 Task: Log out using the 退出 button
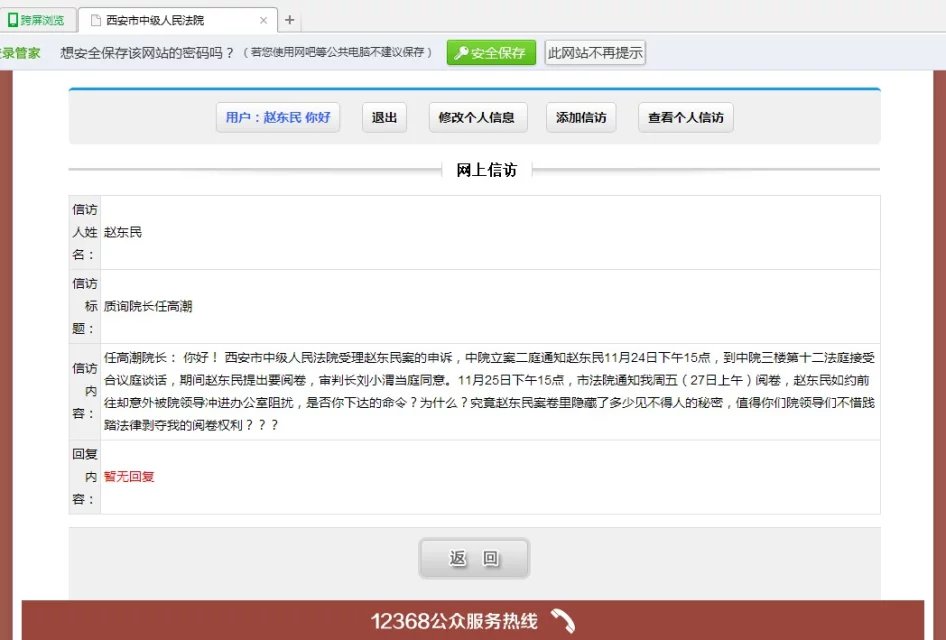[x=384, y=118]
